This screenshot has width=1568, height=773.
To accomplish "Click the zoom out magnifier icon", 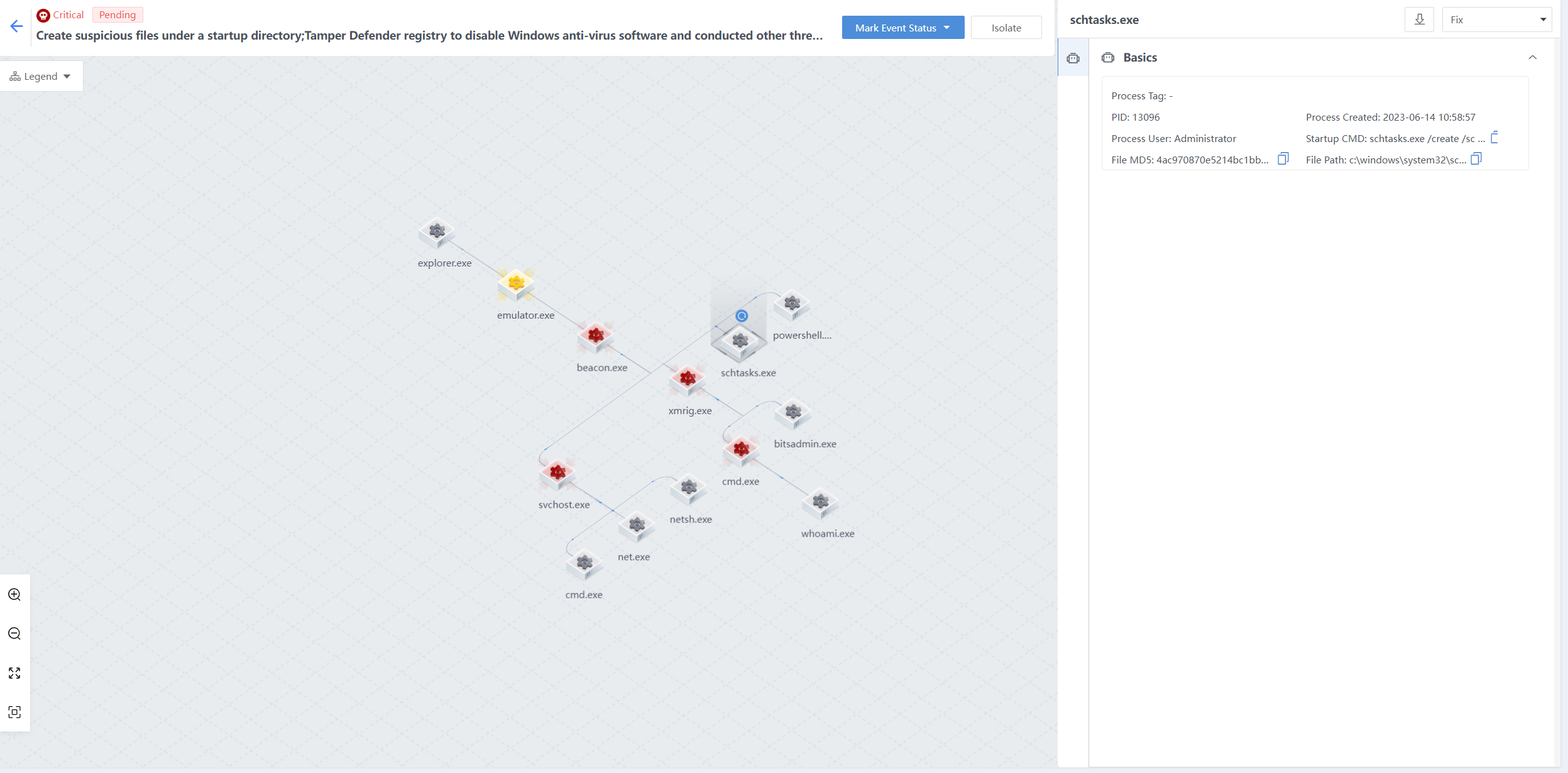I will point(14,633).
